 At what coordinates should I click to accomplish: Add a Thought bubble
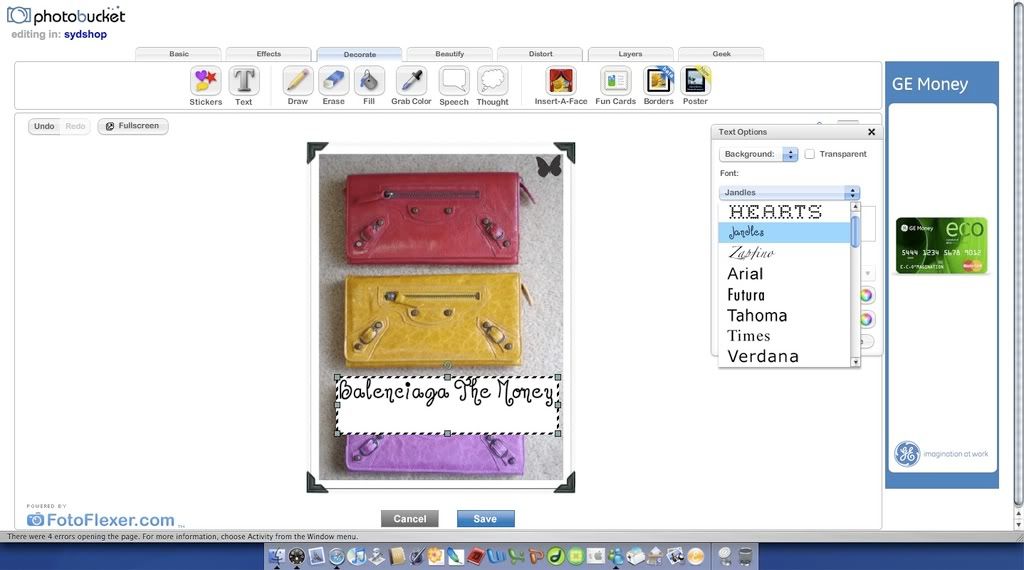tap(492, 86)
